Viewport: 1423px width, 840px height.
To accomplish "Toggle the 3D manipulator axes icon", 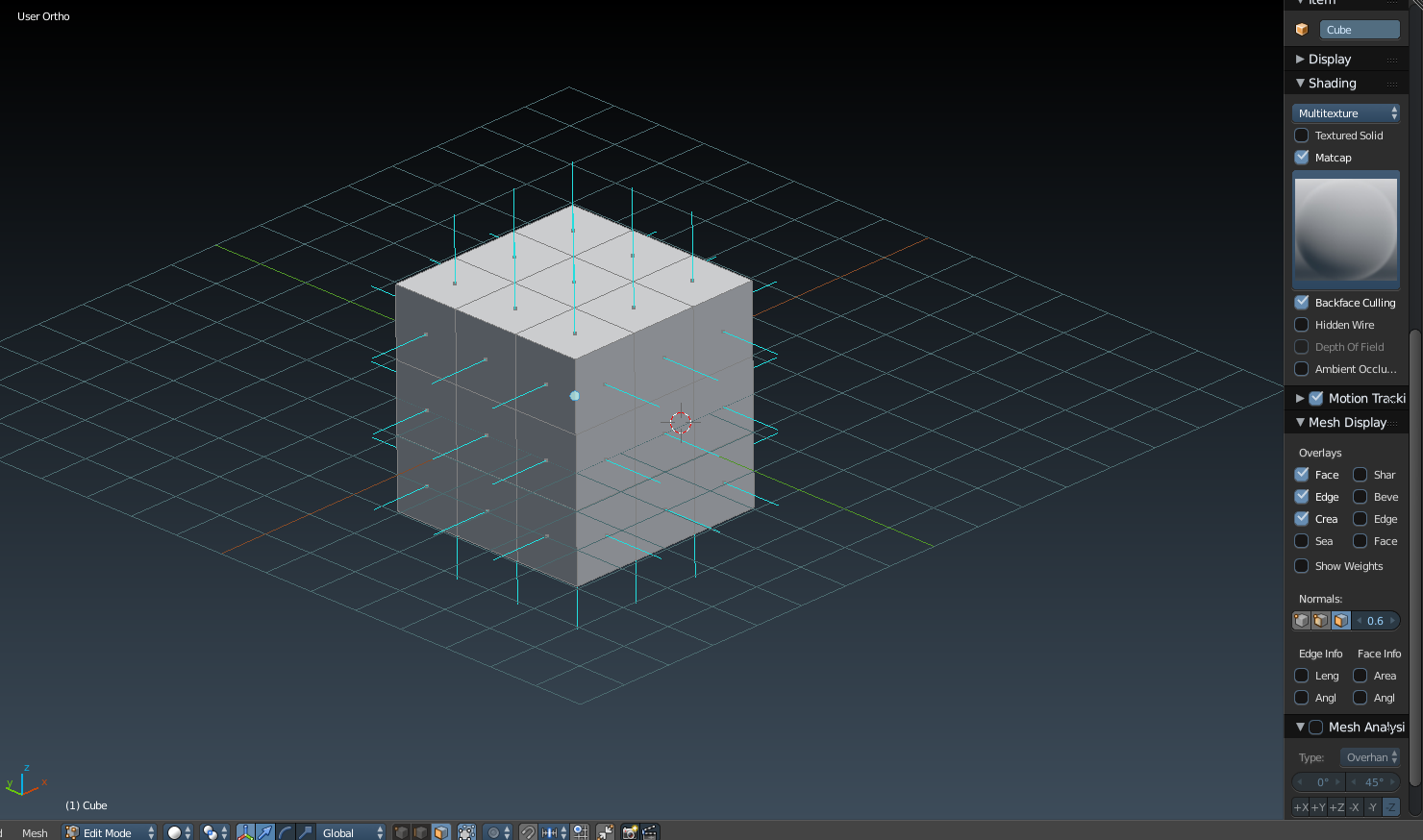I will (x=245, y=832).
